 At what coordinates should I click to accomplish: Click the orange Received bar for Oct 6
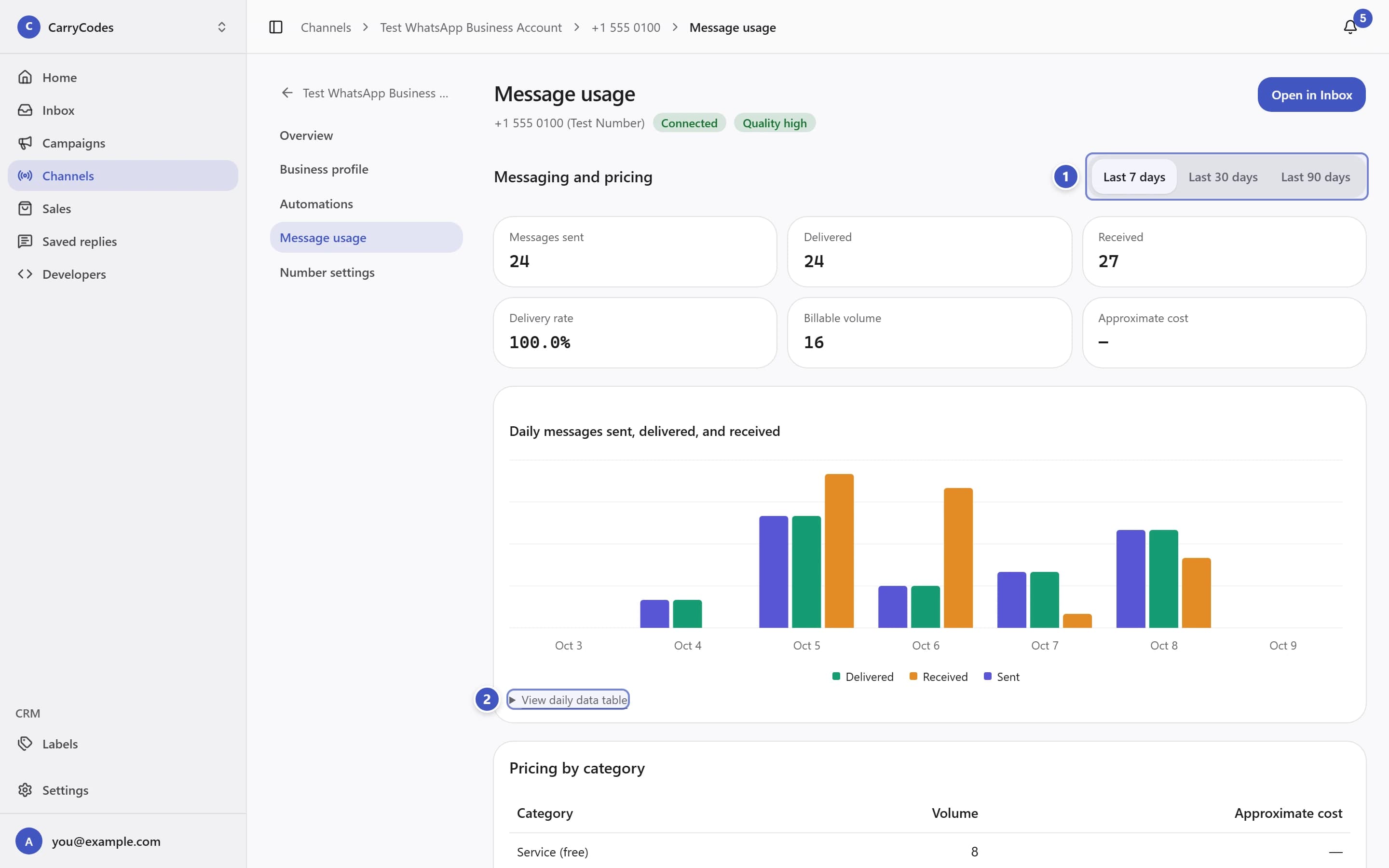click(958, 557)
